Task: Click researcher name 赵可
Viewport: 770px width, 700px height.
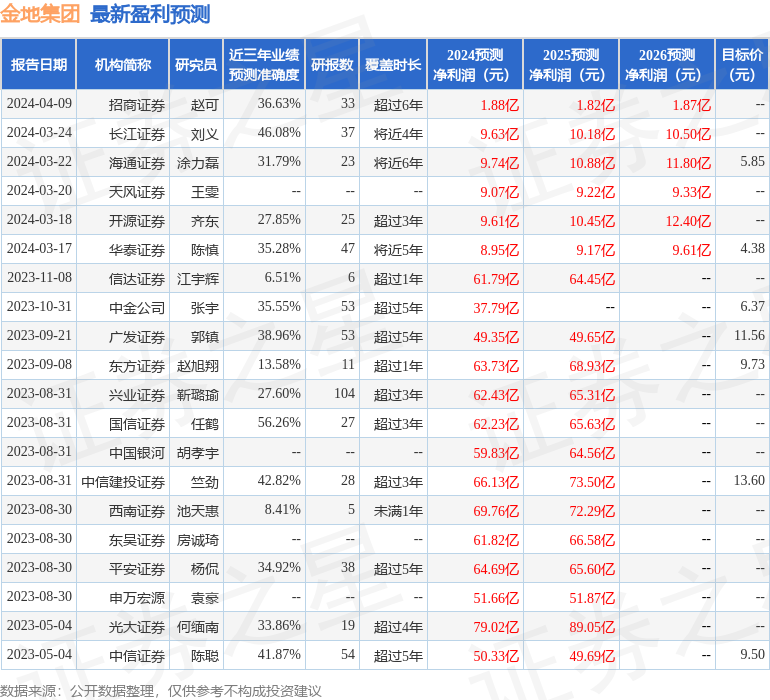Action: 204,105
